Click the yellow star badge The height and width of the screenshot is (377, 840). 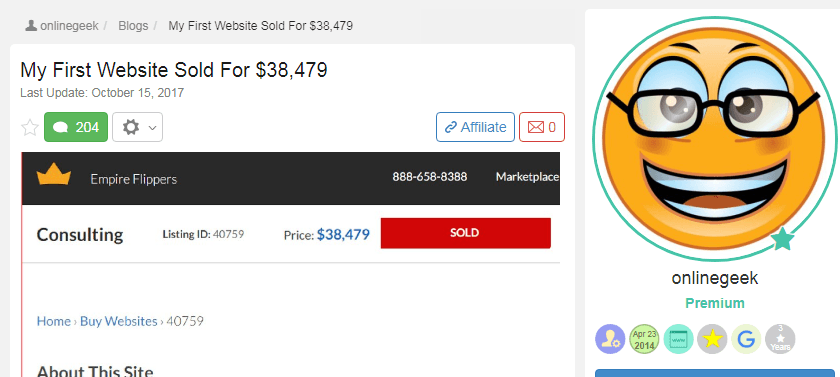[x=712, y=339]
